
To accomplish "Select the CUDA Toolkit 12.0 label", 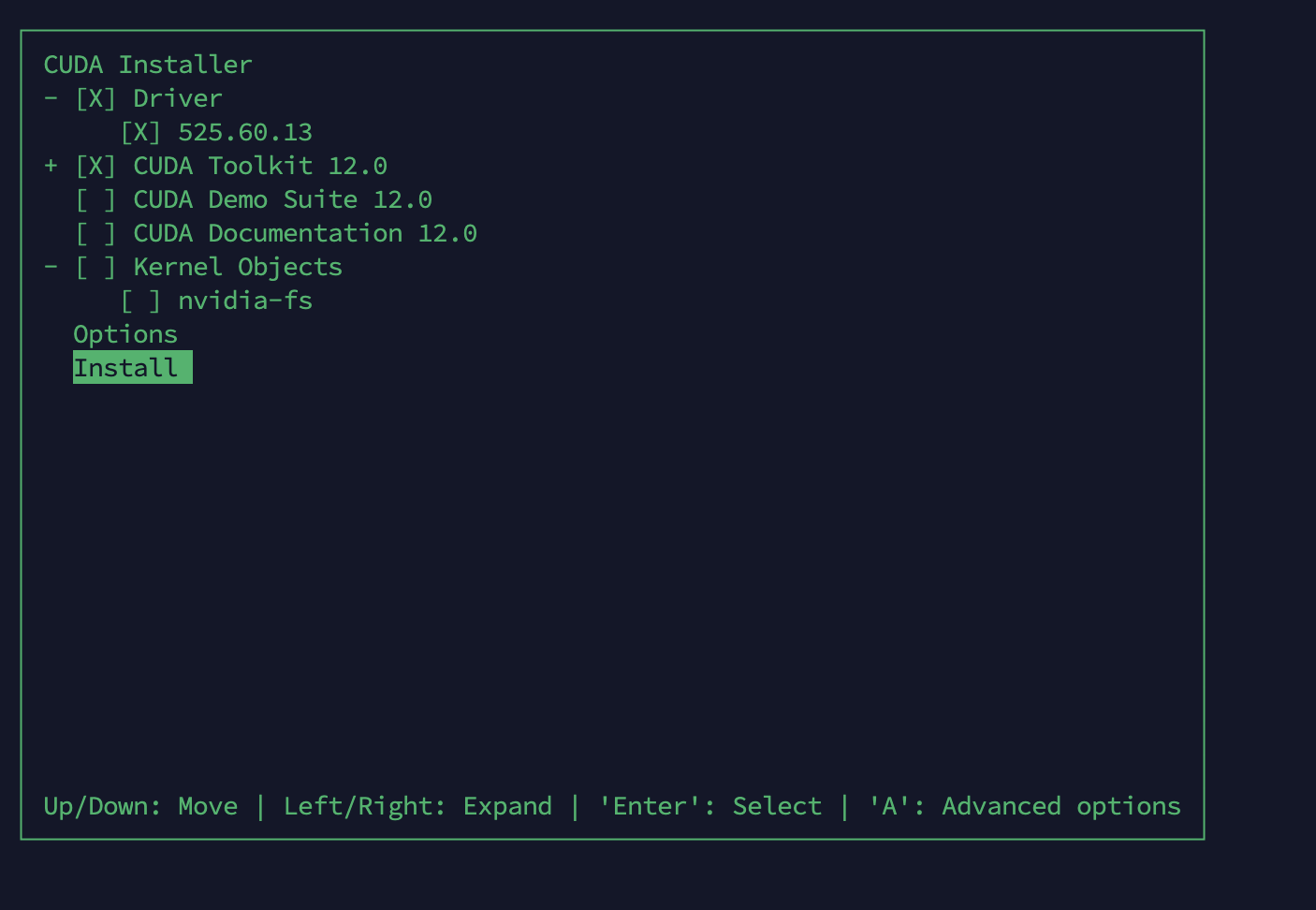I will tap(260, 166).
